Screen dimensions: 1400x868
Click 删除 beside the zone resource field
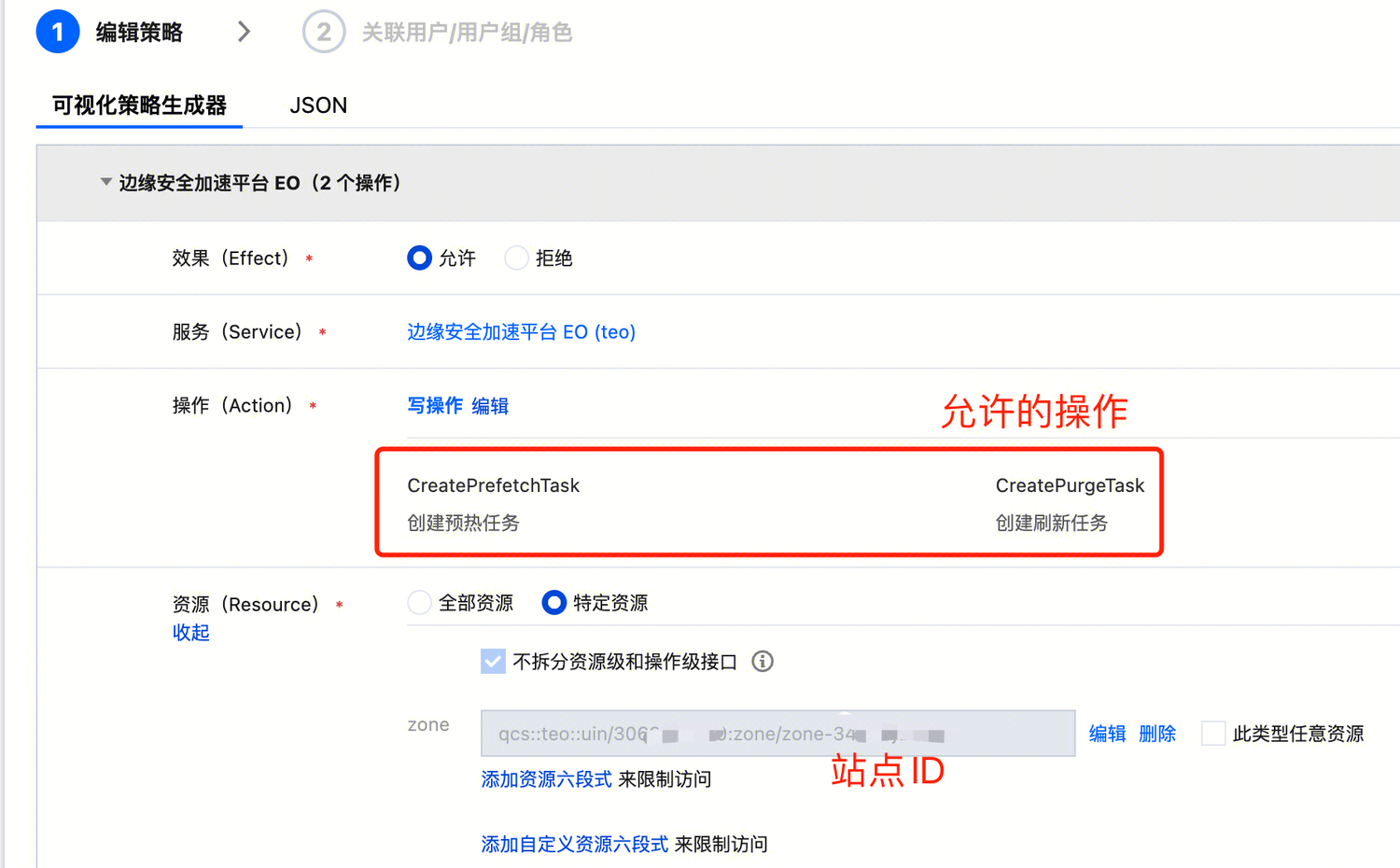pos(1157,734)
